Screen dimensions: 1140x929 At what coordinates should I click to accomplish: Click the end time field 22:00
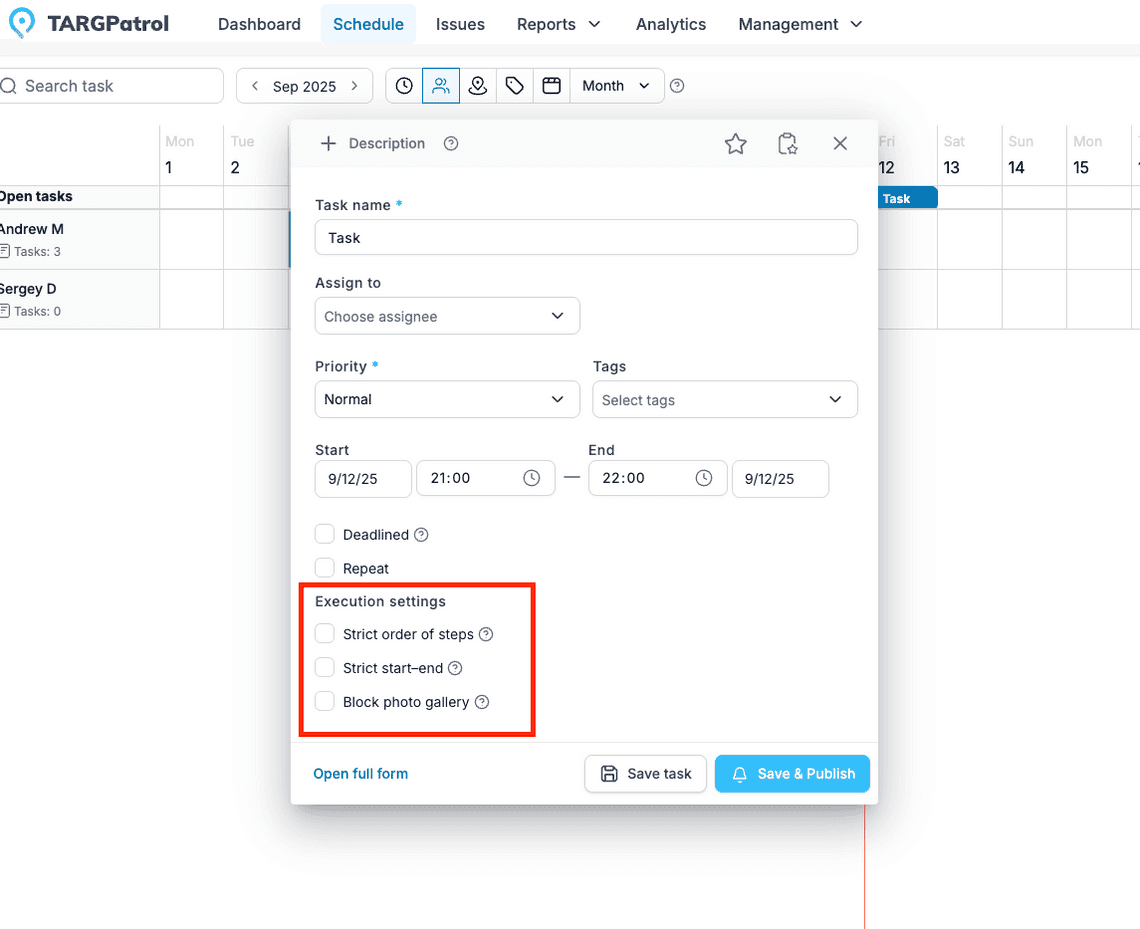(x=657, y=478)
